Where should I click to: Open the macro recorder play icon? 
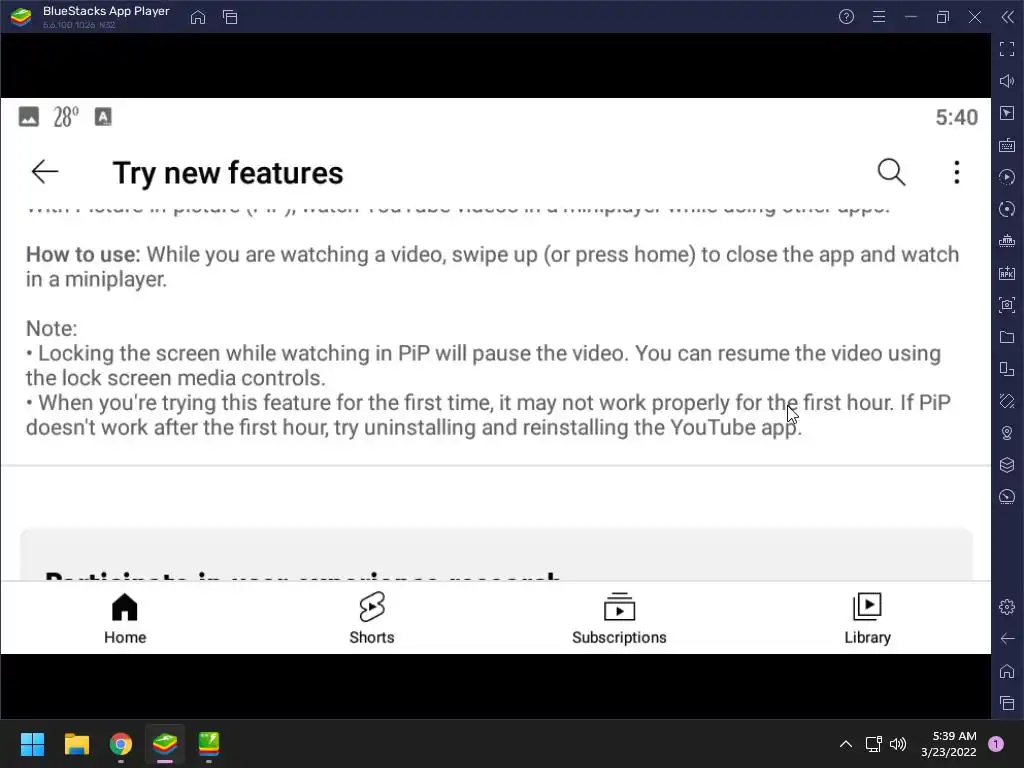coord(1007,177)
